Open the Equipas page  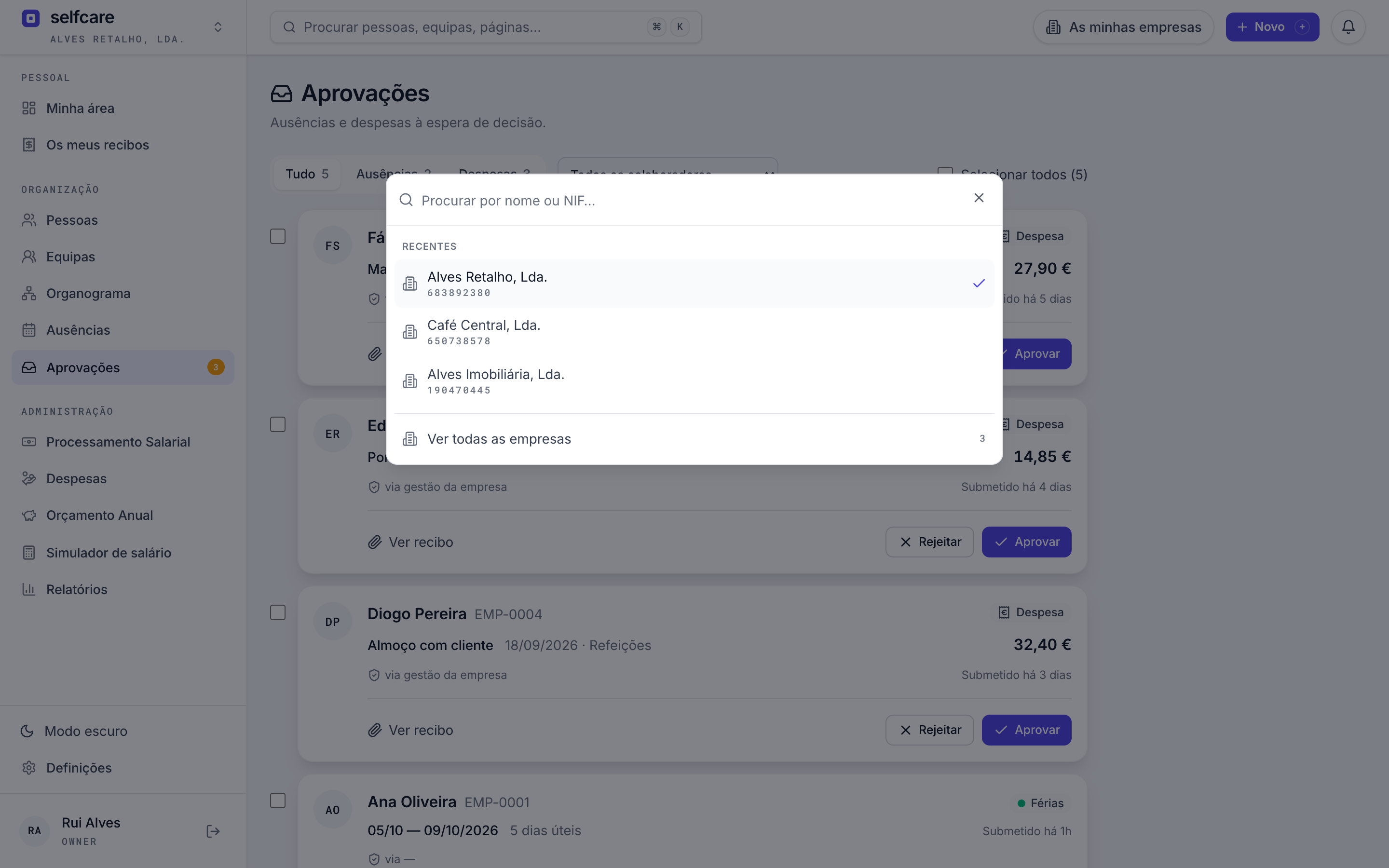tap(123, 257)
